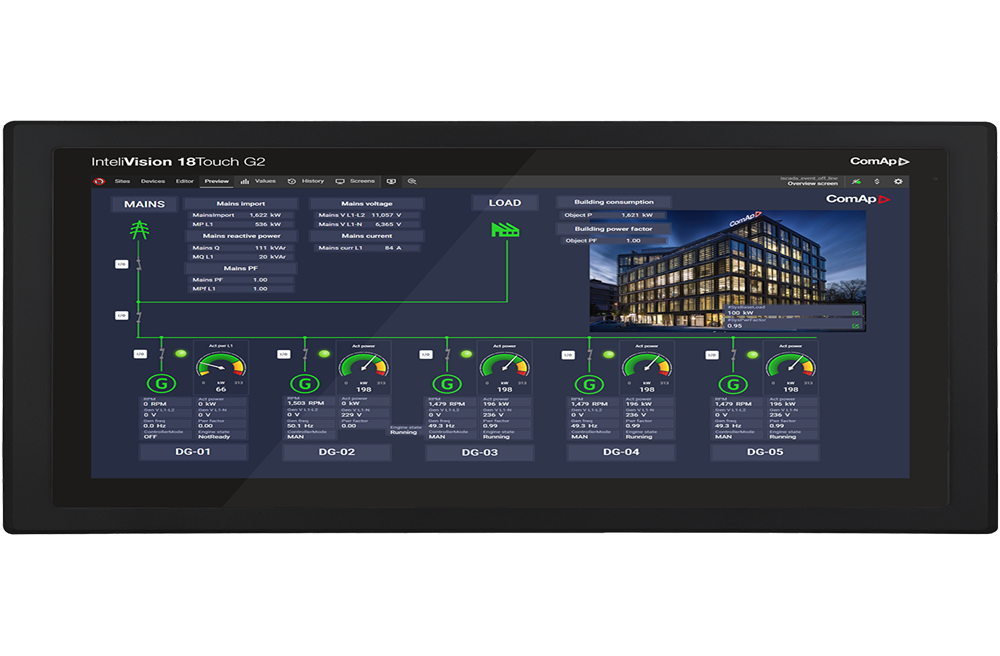Image resolution: width=1000 pixels, height=656 pixels.
Task: Toggle the mains circuit breaker I/O switch
Action: pos(121,264)
